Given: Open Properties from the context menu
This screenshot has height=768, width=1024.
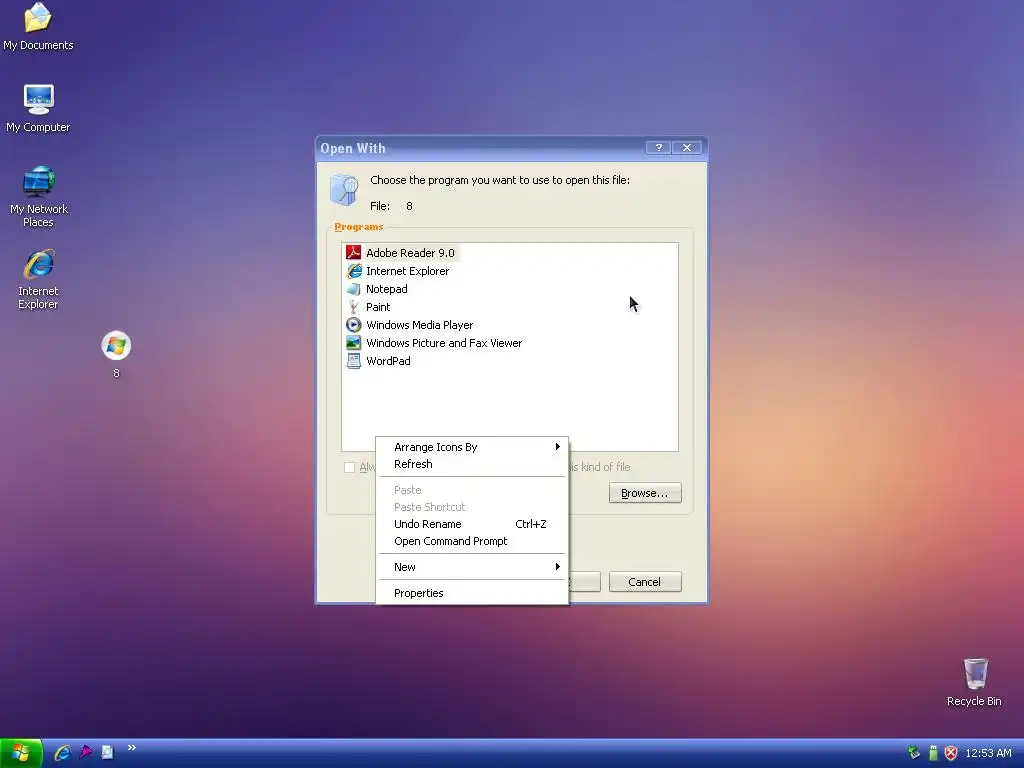Looking at the screenshot, I should pos(472,593).
